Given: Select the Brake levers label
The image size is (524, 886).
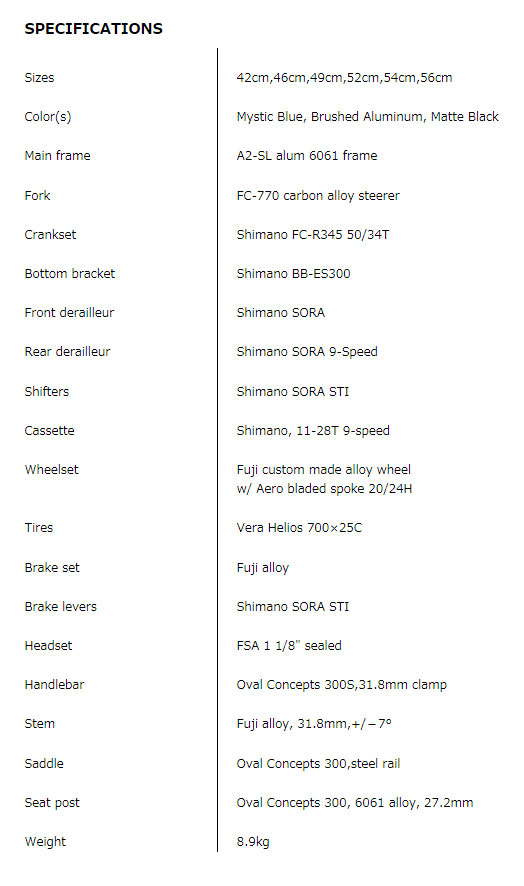Looking at the screenshot, I should click(60, 606).
